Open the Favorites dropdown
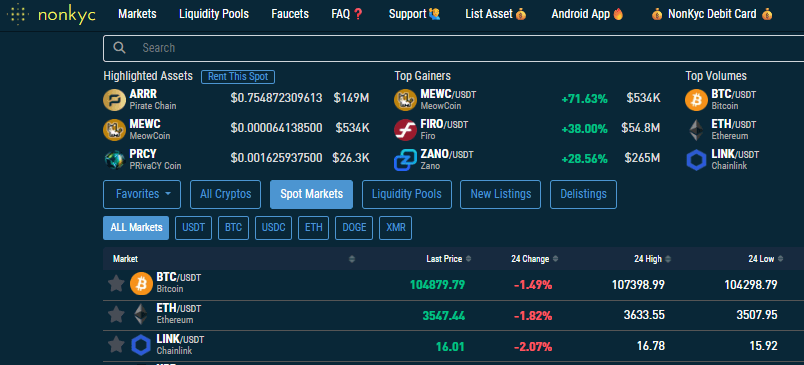This screenshot has width=804, height=365. 142,194
